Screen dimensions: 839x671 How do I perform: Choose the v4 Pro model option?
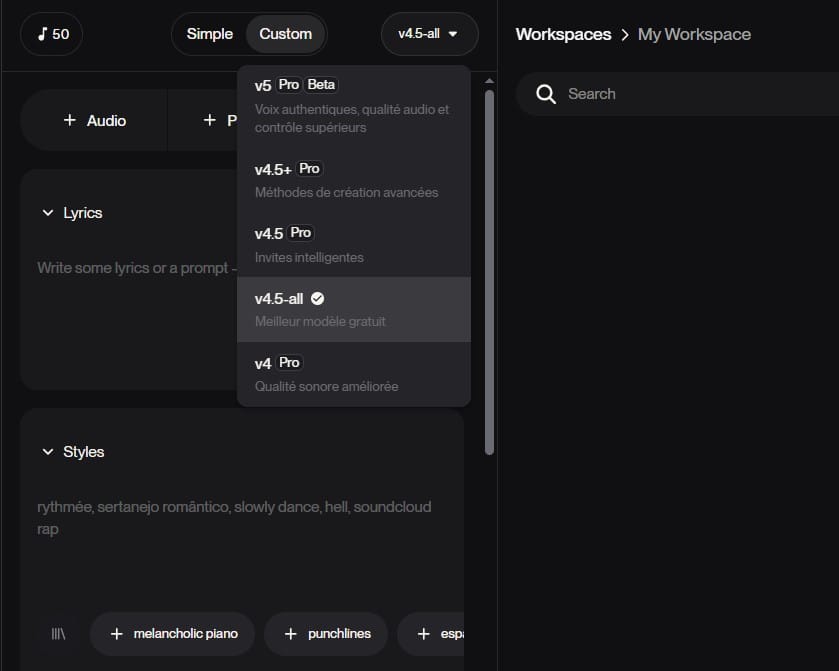tap(353, 374)
